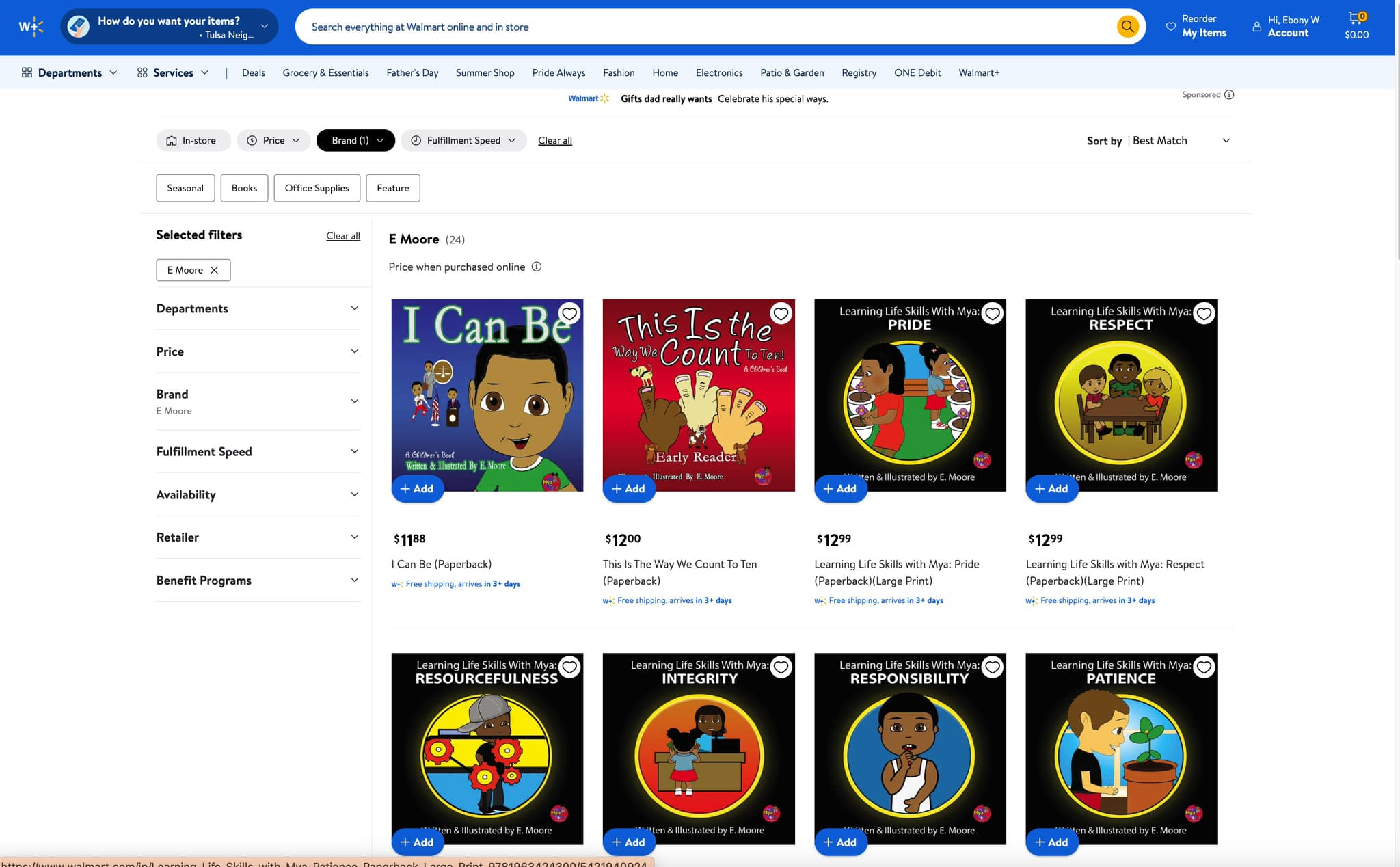Open Grocery & Essentials in the nav

[x=325, y=72]
